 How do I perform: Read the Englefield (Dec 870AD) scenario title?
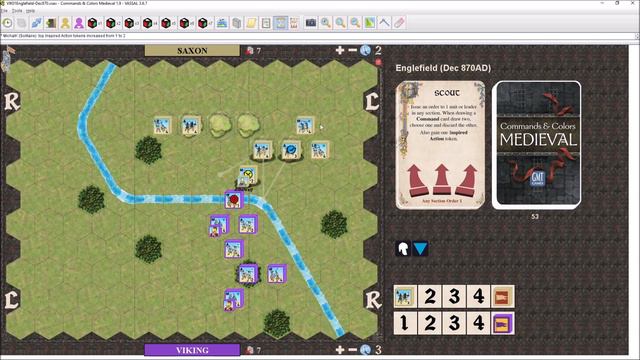pyautogui.click(x=443, y=68)
